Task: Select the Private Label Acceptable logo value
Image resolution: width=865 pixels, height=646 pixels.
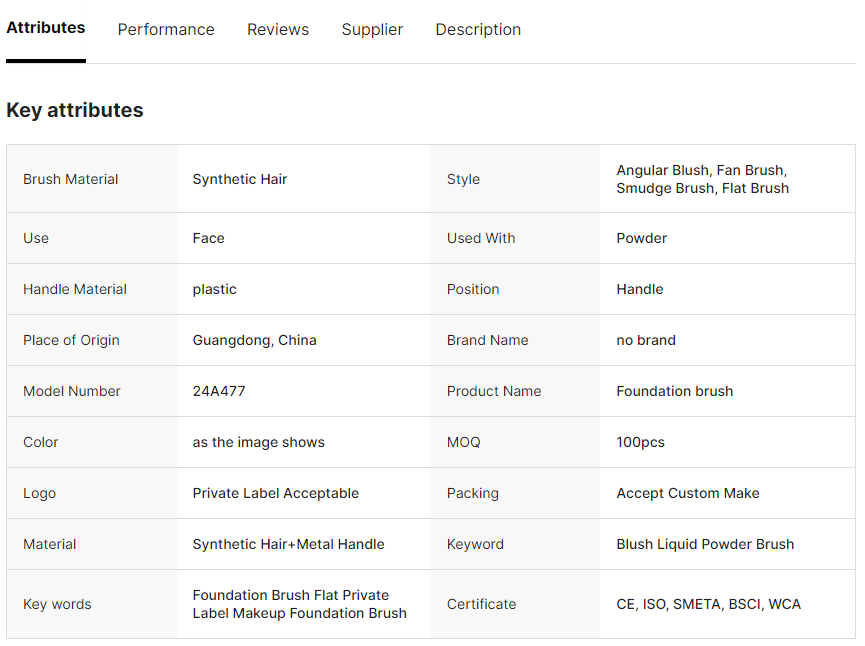Action: point(276,493)
